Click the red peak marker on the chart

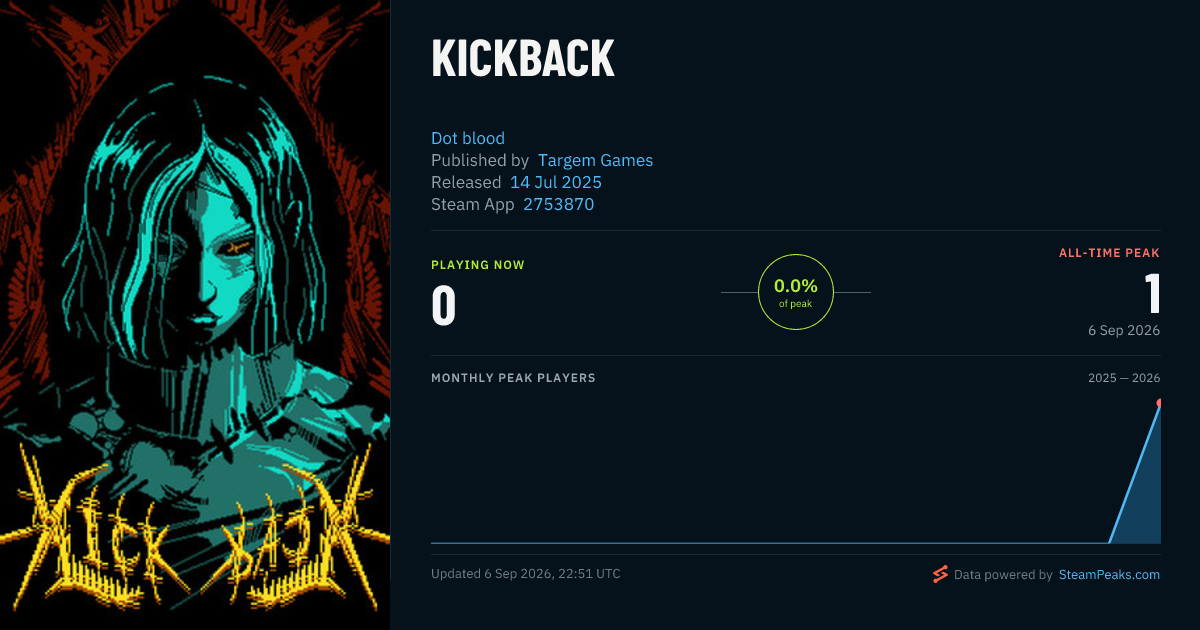[x=1159, y=404]
